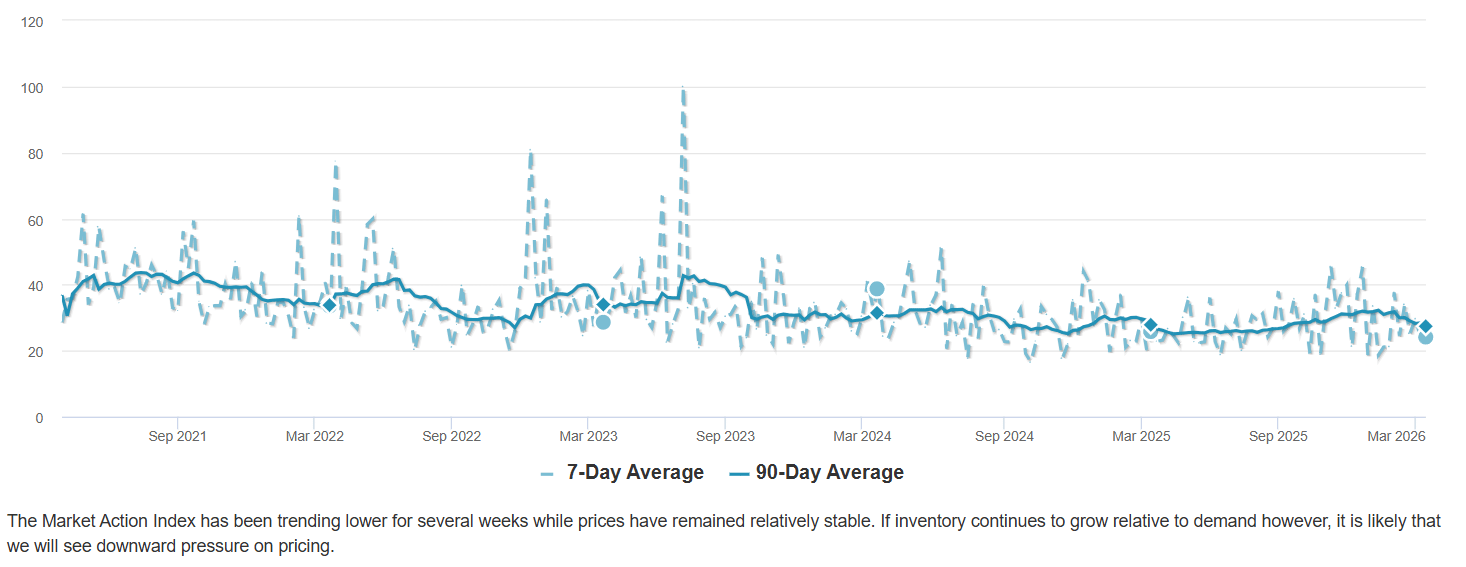This screenshot has height=567, width=1466.
Task: Click the solid line symbol beside 90-Day Average
Action: click(x=739, y=473)
